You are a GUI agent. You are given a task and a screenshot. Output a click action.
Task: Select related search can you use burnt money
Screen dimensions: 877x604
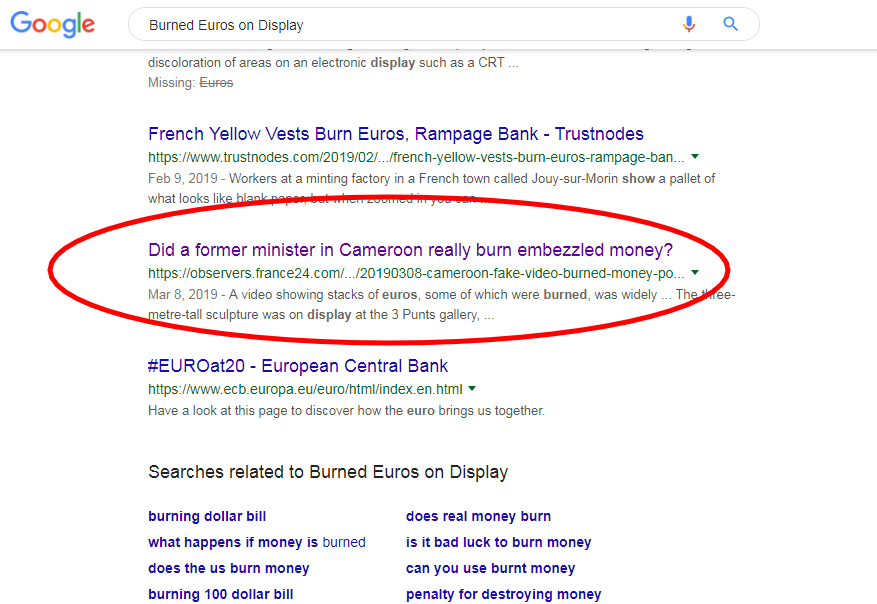(491, 568)
